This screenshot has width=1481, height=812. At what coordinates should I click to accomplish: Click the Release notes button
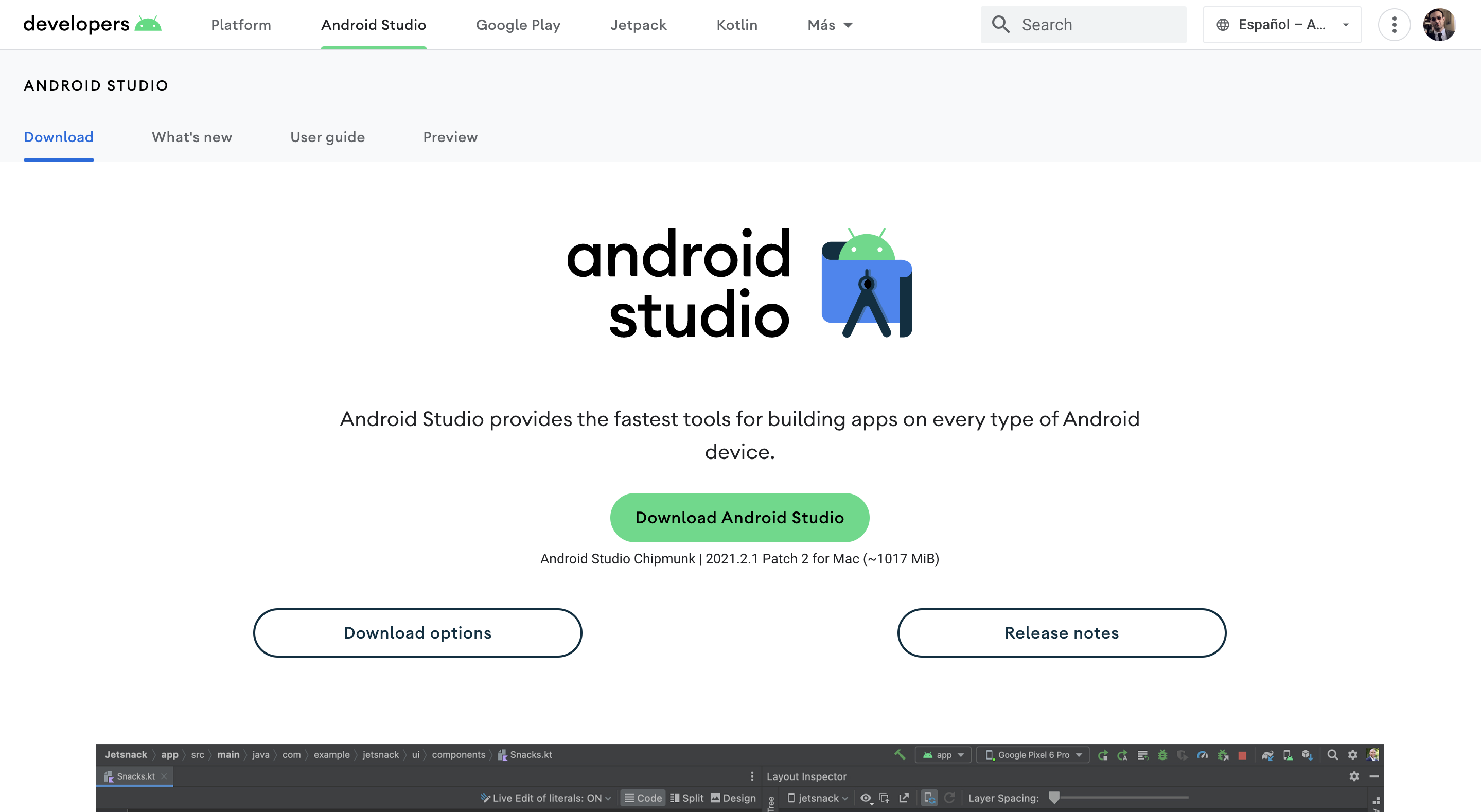pos(1061,632)
